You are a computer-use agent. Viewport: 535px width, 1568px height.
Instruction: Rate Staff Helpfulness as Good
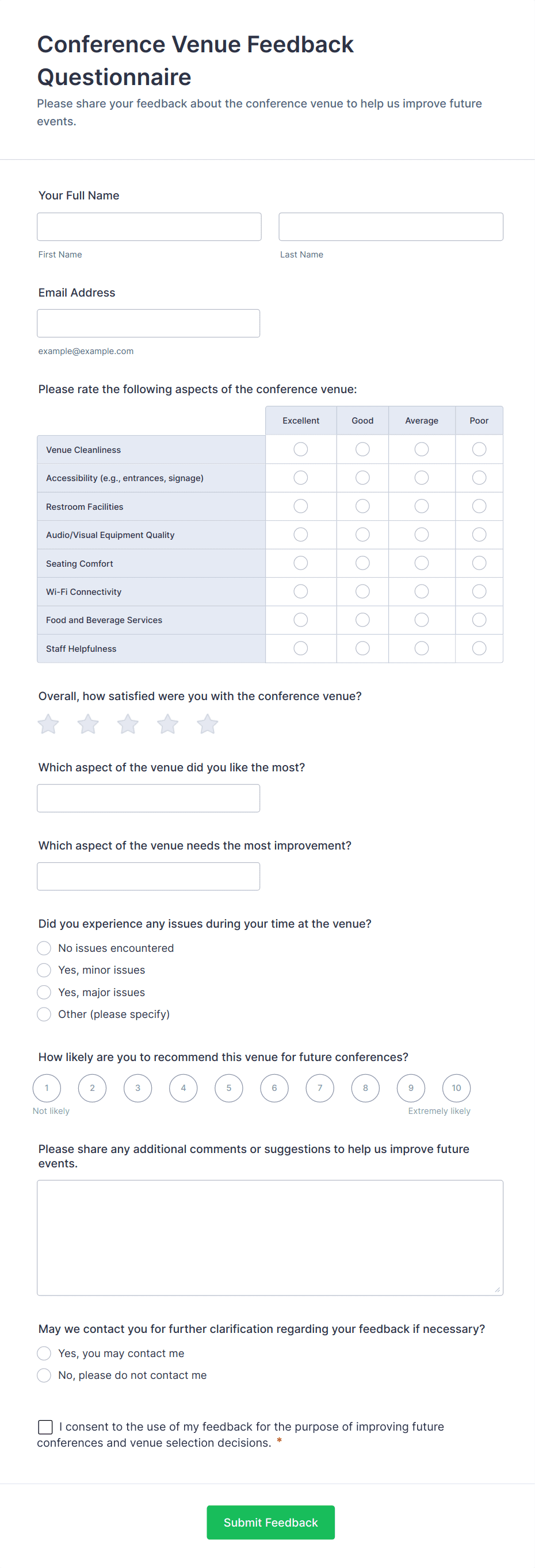coord(362,648)
